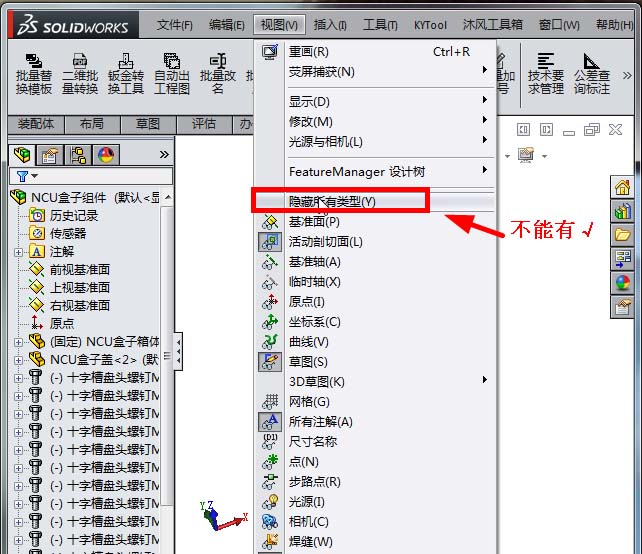The height and width of the screenshot is (554, 642).
Task: Open the 编辑(E) menu
Action: coord(226,25)
